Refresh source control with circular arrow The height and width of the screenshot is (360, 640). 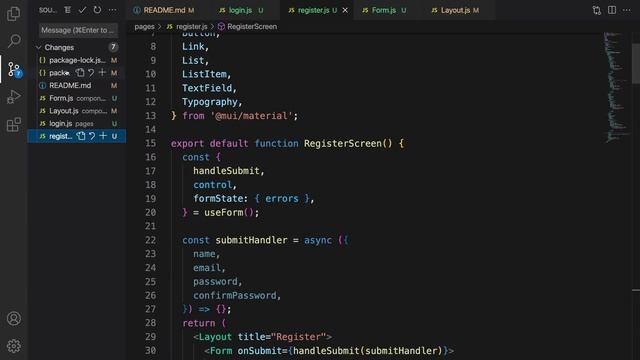tap(97, 10)
